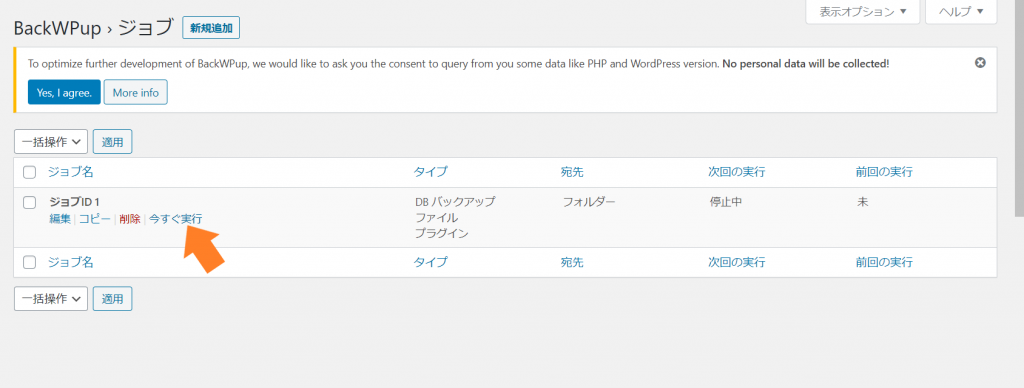Open the ヘルプ dropdown tab
1024x388 pixels.
(963, 11)
